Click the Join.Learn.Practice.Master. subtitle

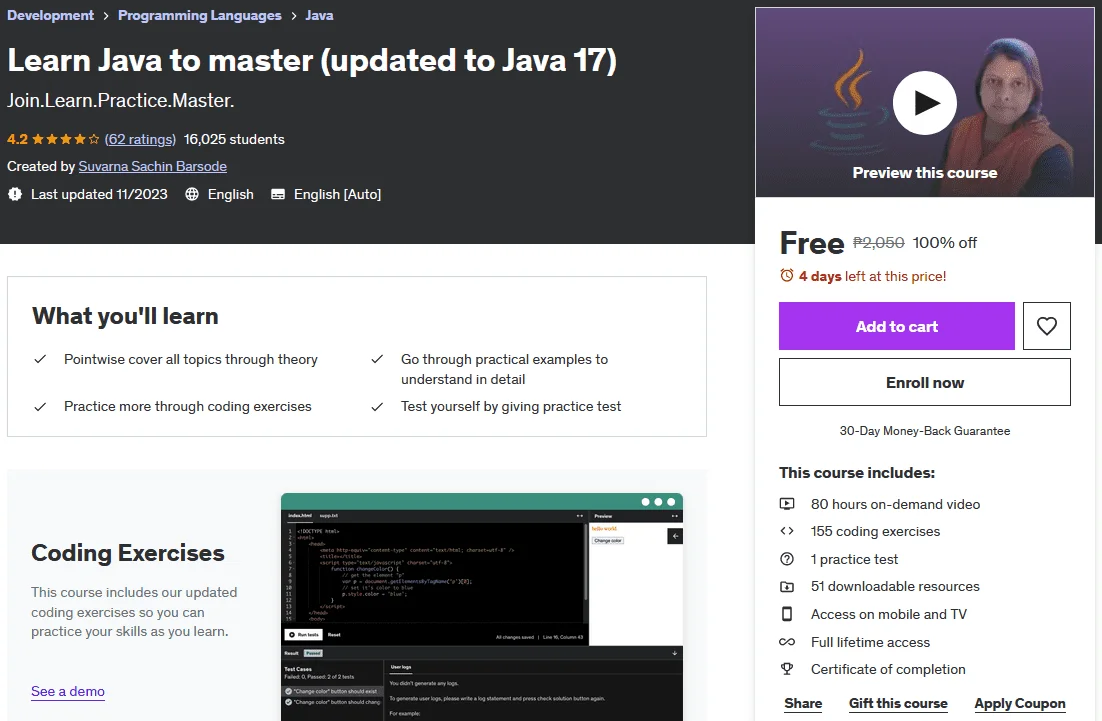(x=121, y=100)
